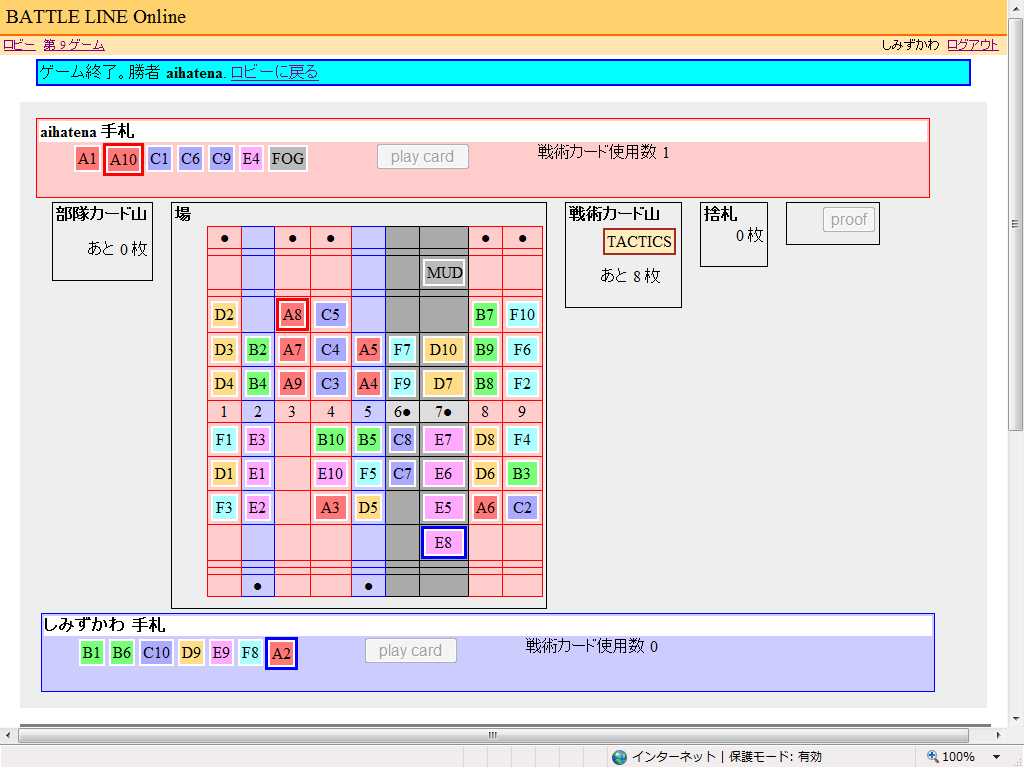Open the 100% zoom level dropdown
The height and width of the screenshot is (768, 1024).
(997, 757)
